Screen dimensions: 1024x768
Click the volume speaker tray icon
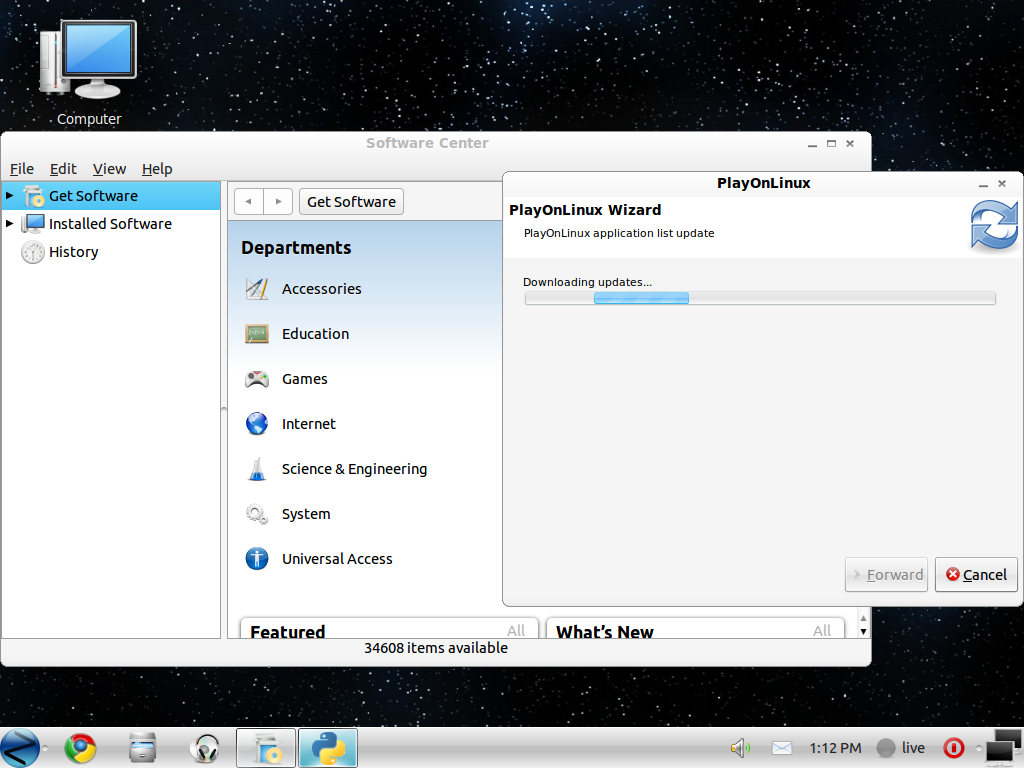pyautogui.click(x=740, y=748)
